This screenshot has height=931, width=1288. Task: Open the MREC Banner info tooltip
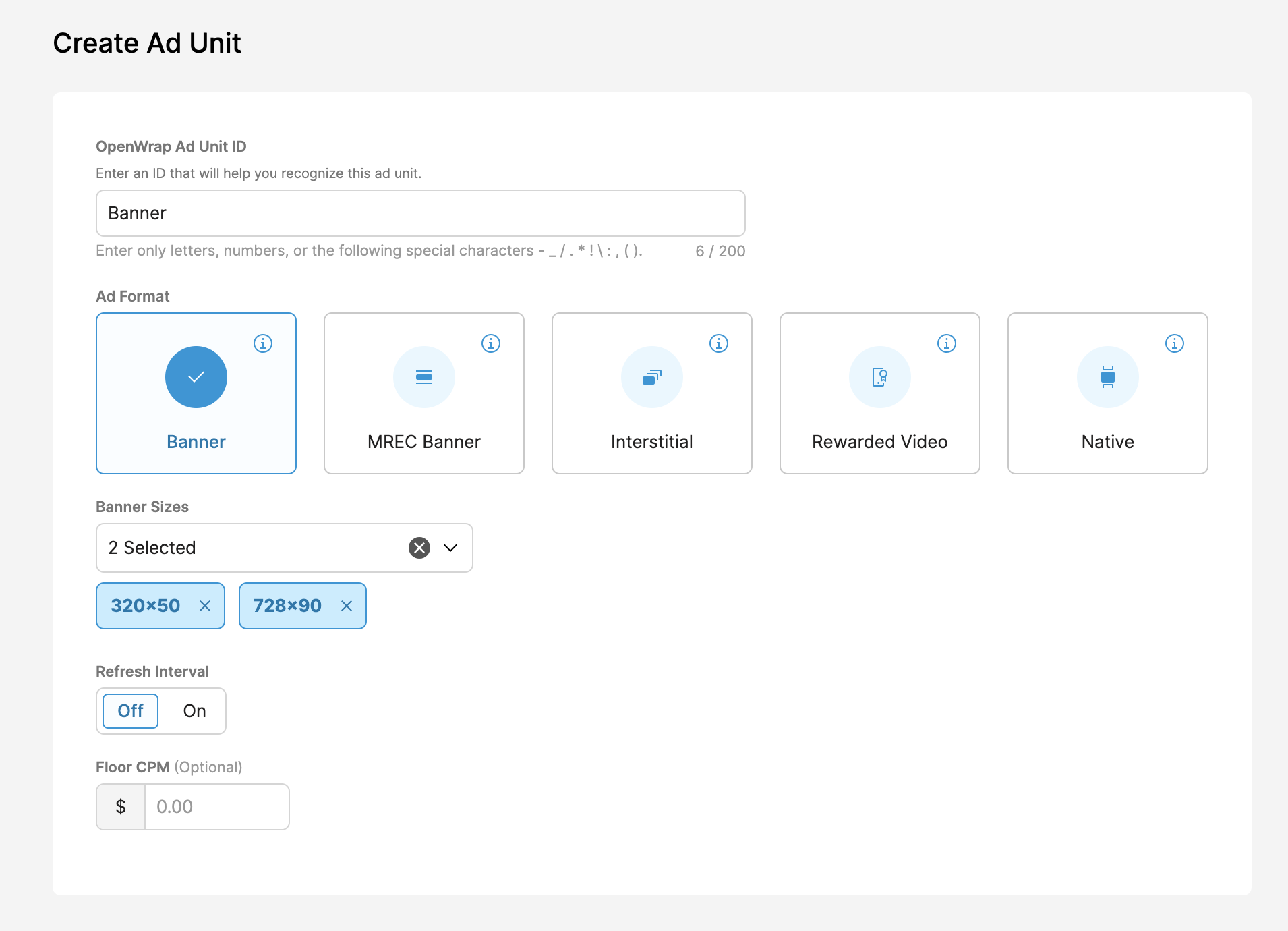(x=491, y=343)
